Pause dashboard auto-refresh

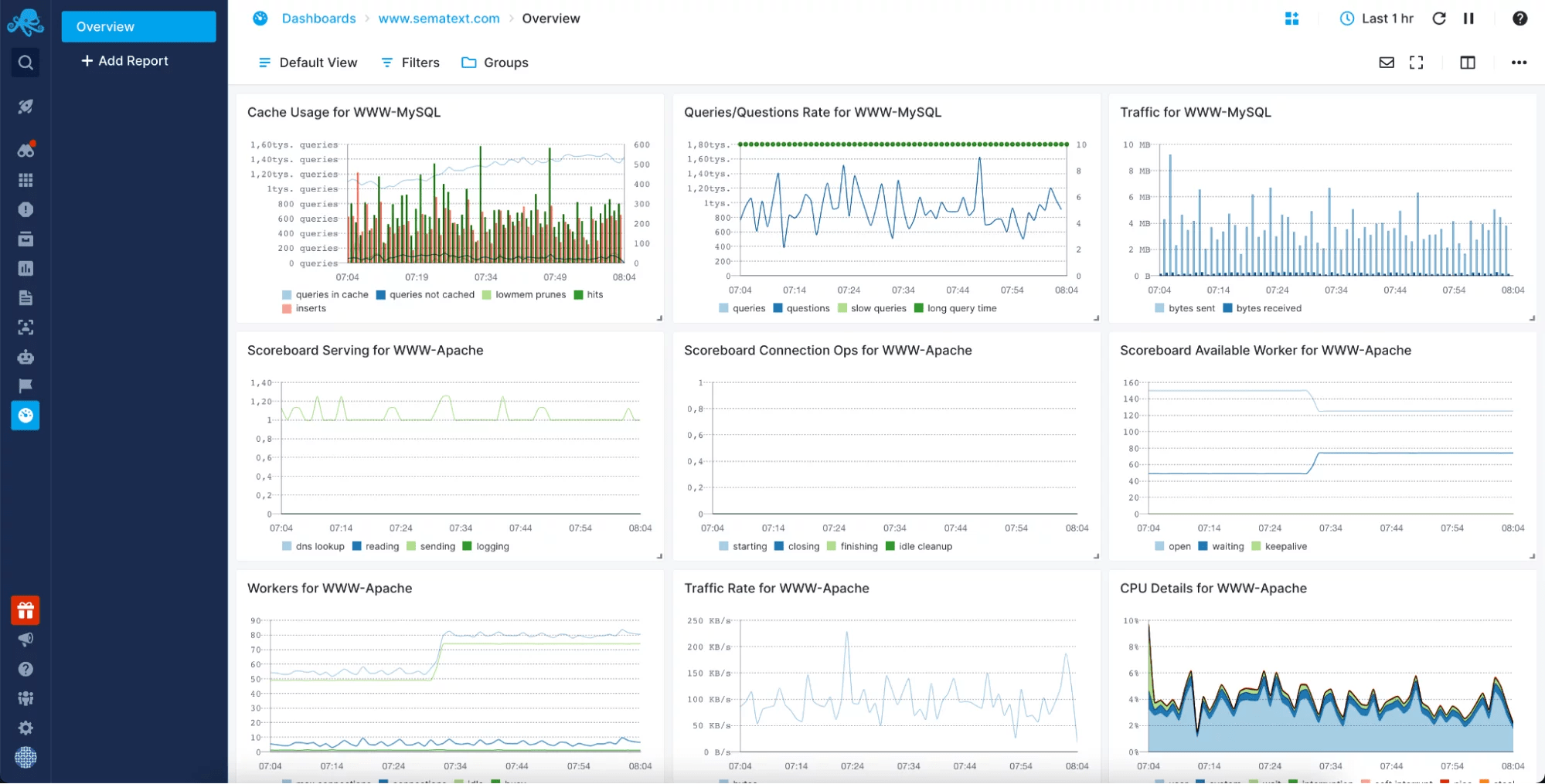click(1468, 18)
